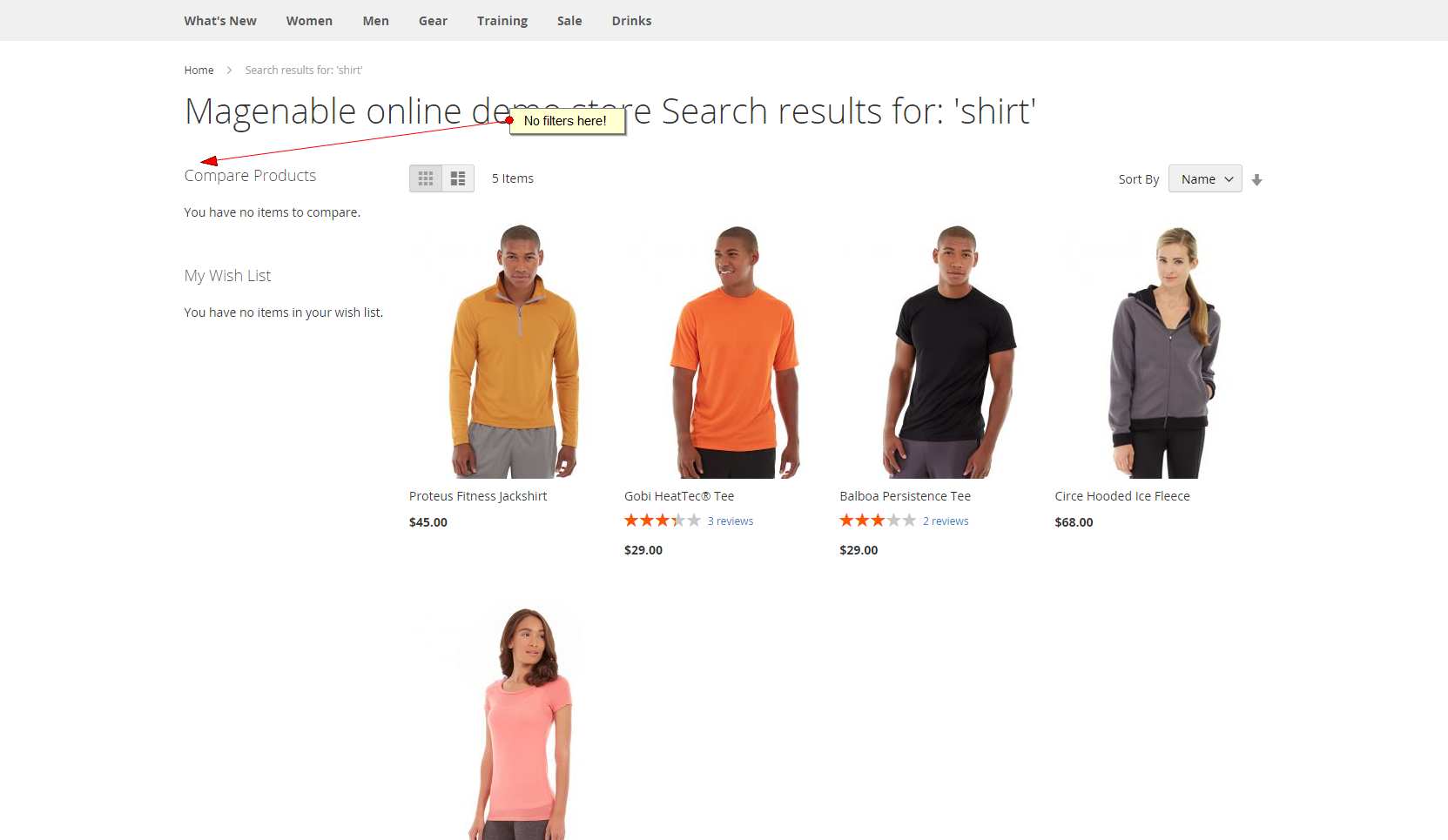This screenshot has width=1448, height=840.
Task: Open the Sort By Name dropdown
Action: 1205,178
